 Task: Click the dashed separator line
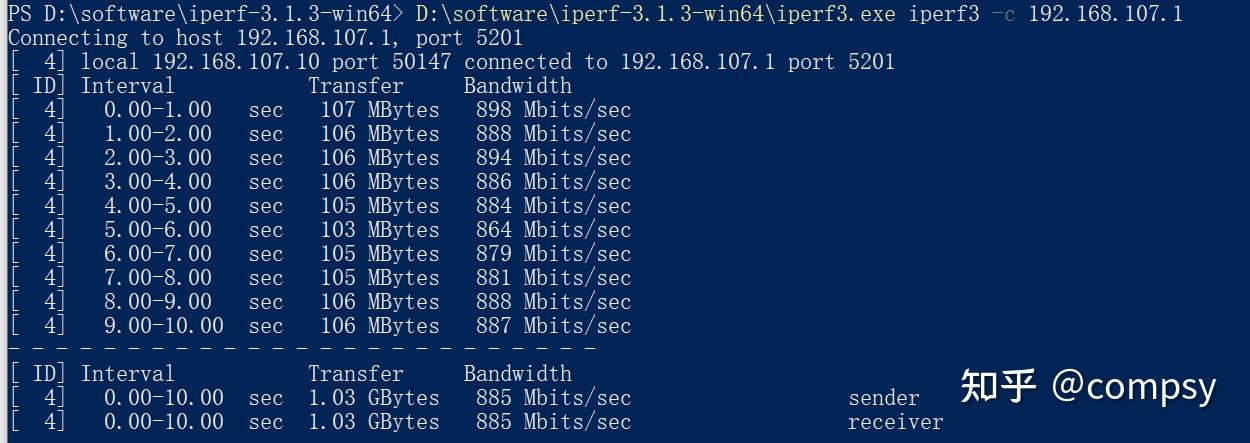pos(302,349)
